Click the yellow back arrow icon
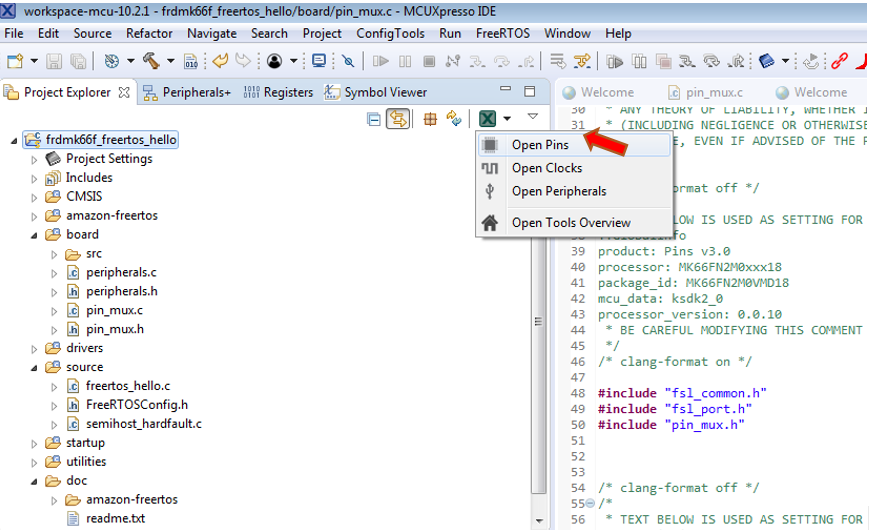The width and height of the screenshot is (869, 530). [220, 60]
